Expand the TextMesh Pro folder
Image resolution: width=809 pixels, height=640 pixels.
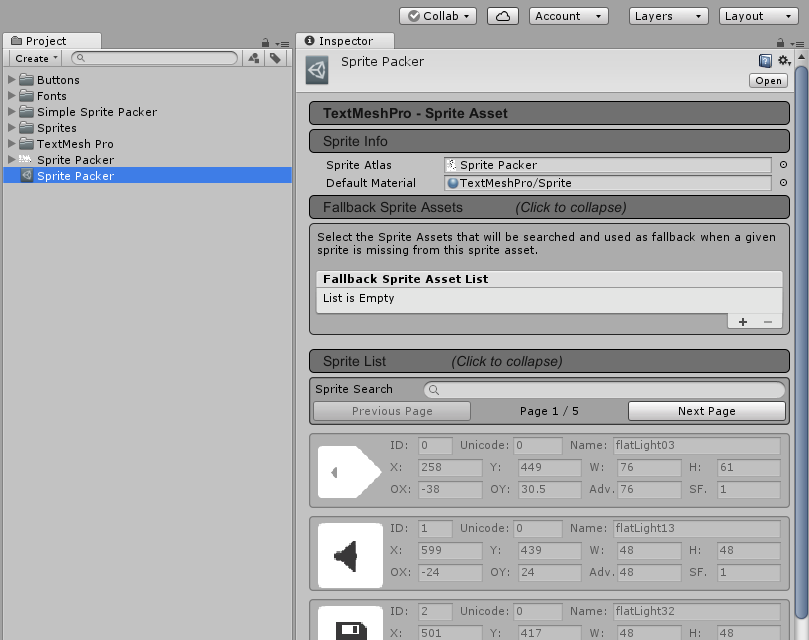point(12,143)
